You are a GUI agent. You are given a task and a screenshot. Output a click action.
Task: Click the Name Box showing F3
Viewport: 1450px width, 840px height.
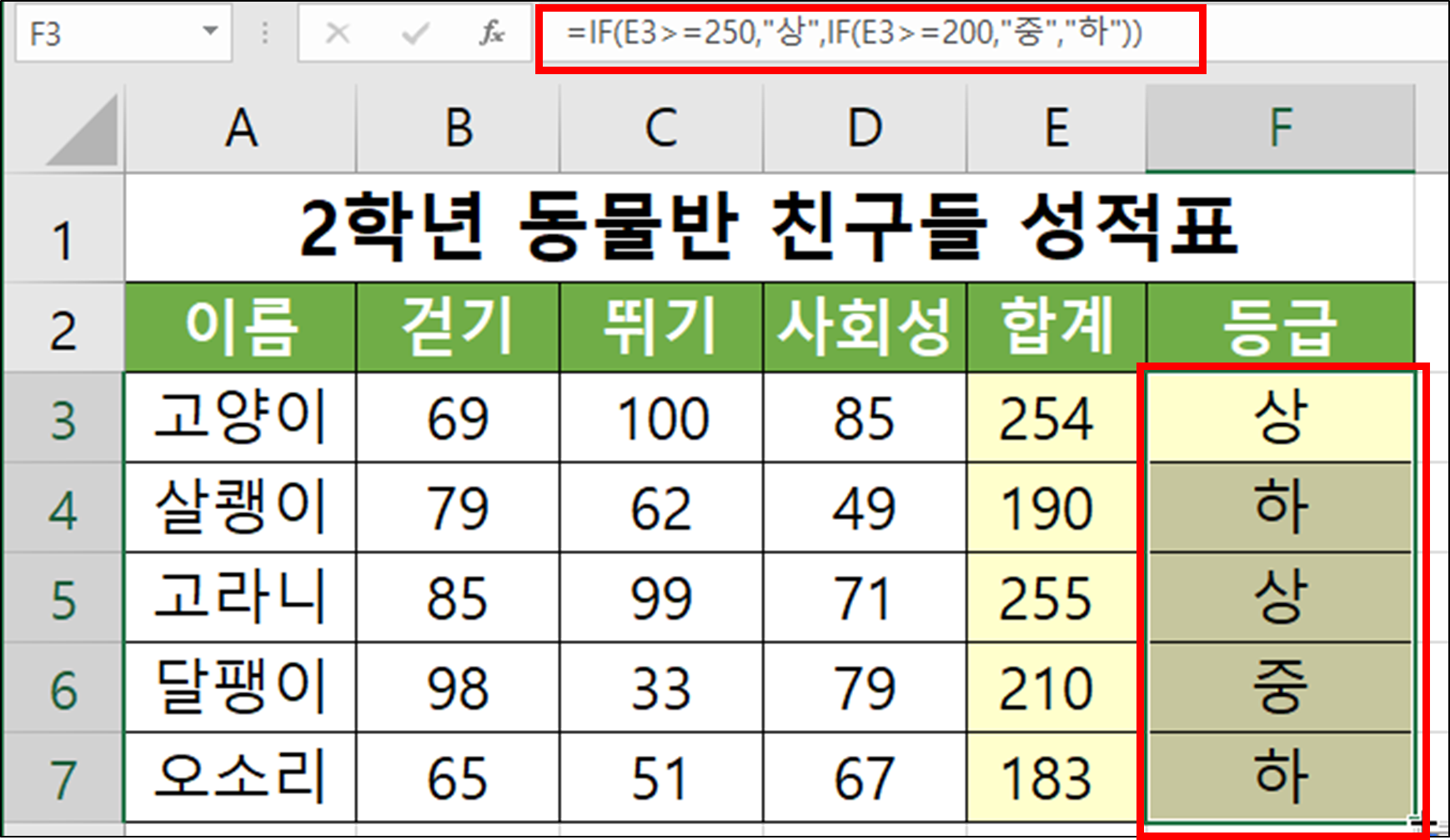123,32
